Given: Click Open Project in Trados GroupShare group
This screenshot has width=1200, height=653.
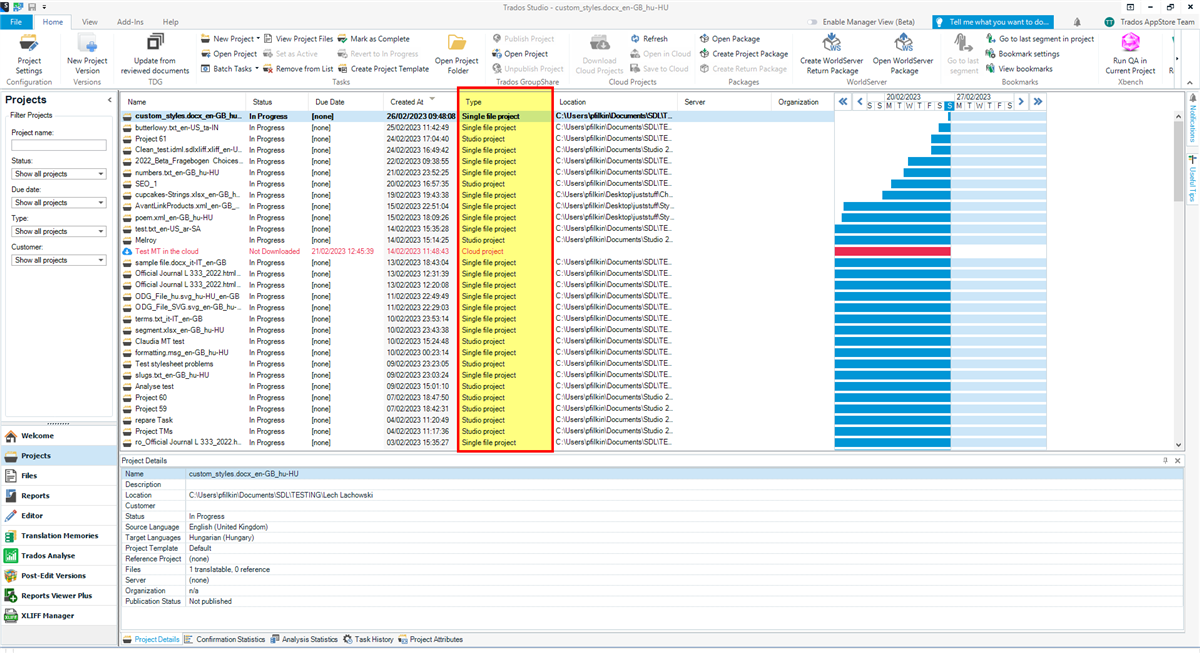Looking at the screenshot, I should (x=519, y=54).
